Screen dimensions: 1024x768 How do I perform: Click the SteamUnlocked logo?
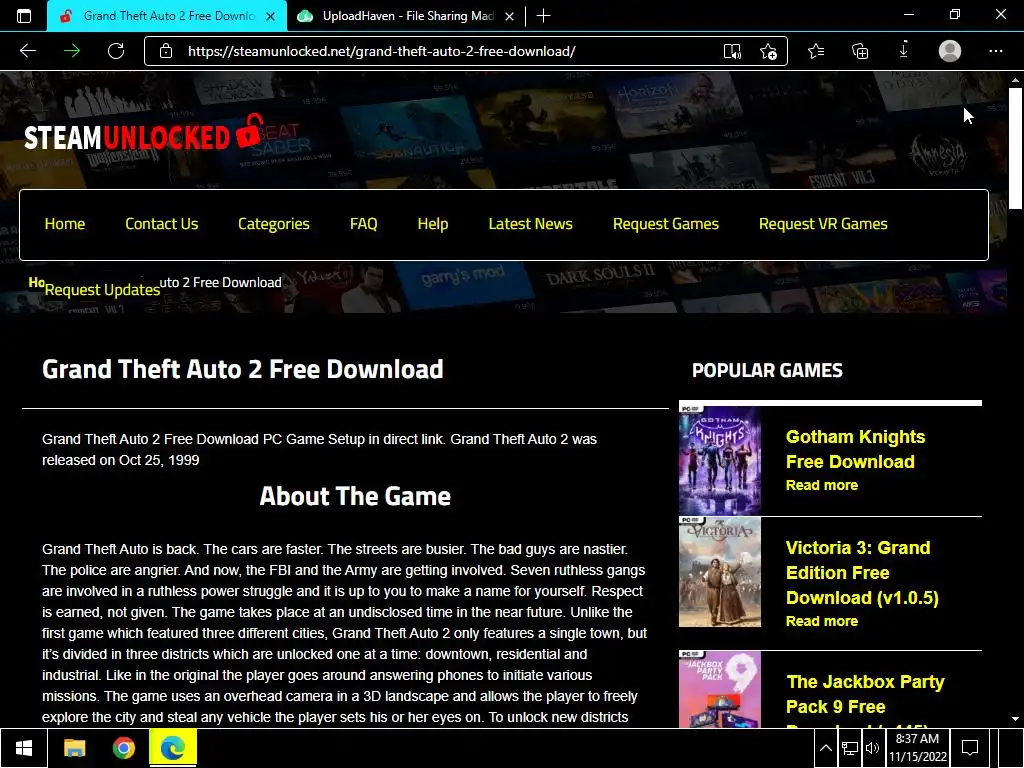coord(144,133)
